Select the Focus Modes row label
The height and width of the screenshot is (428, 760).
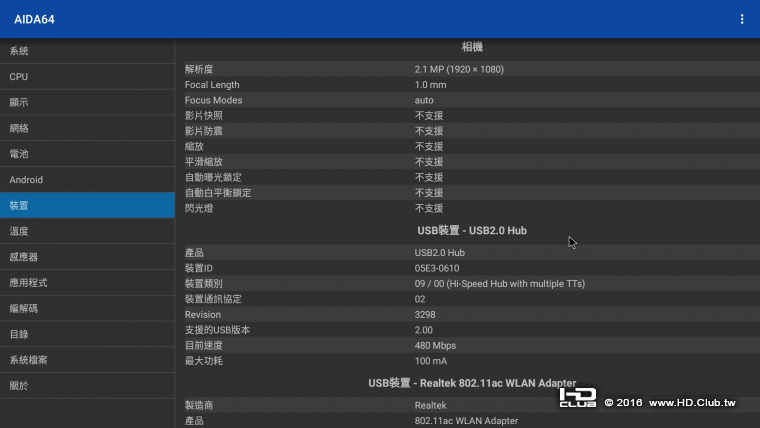point(213,100)
